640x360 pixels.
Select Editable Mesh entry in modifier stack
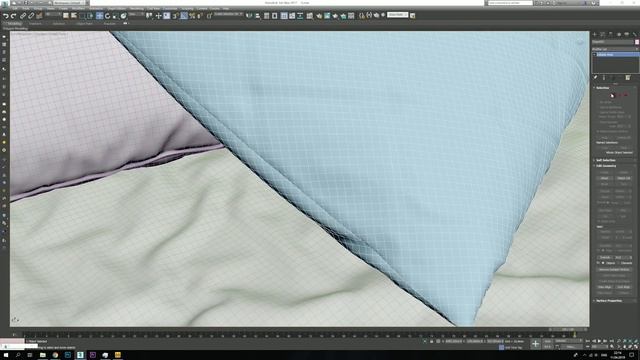coord(616,54)
